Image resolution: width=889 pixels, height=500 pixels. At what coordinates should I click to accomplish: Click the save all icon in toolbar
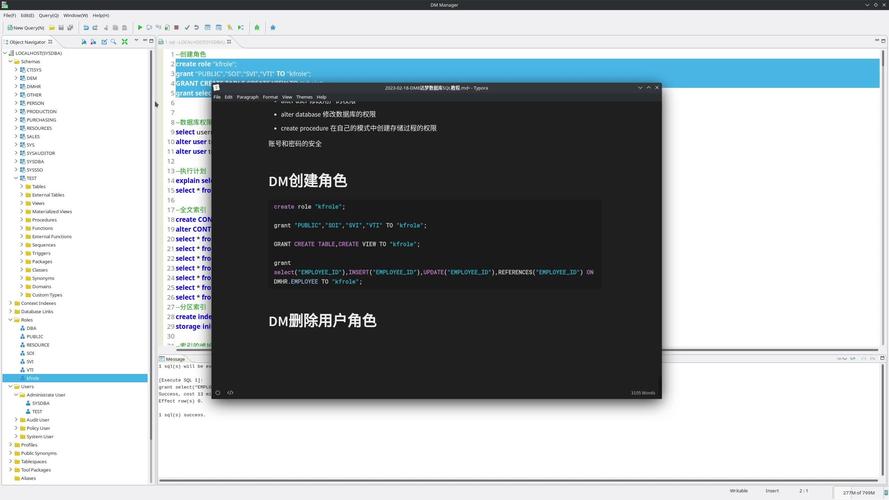coord(70,27)
